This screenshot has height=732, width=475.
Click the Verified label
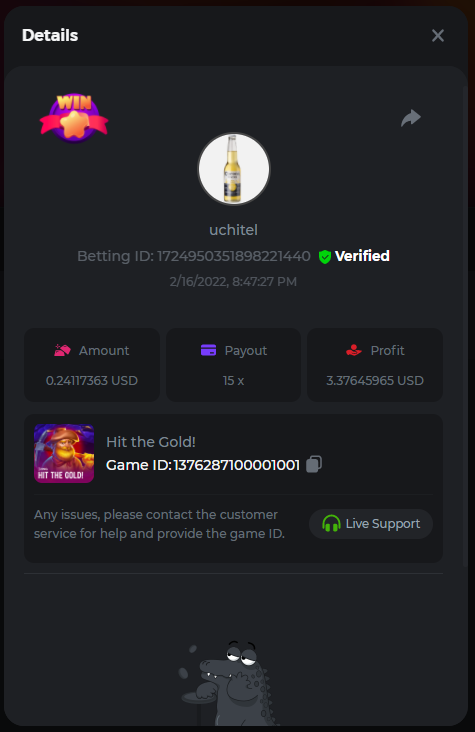point(362,256)
